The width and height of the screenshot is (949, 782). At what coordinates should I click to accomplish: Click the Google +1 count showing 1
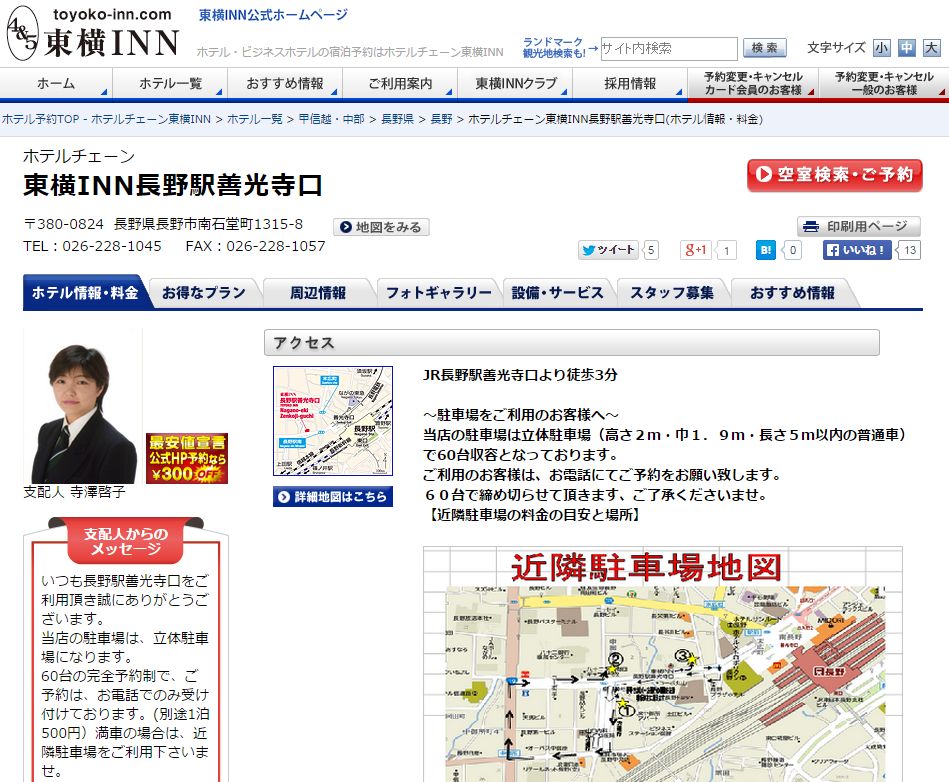pyautogui.click(x=726, y=250)
